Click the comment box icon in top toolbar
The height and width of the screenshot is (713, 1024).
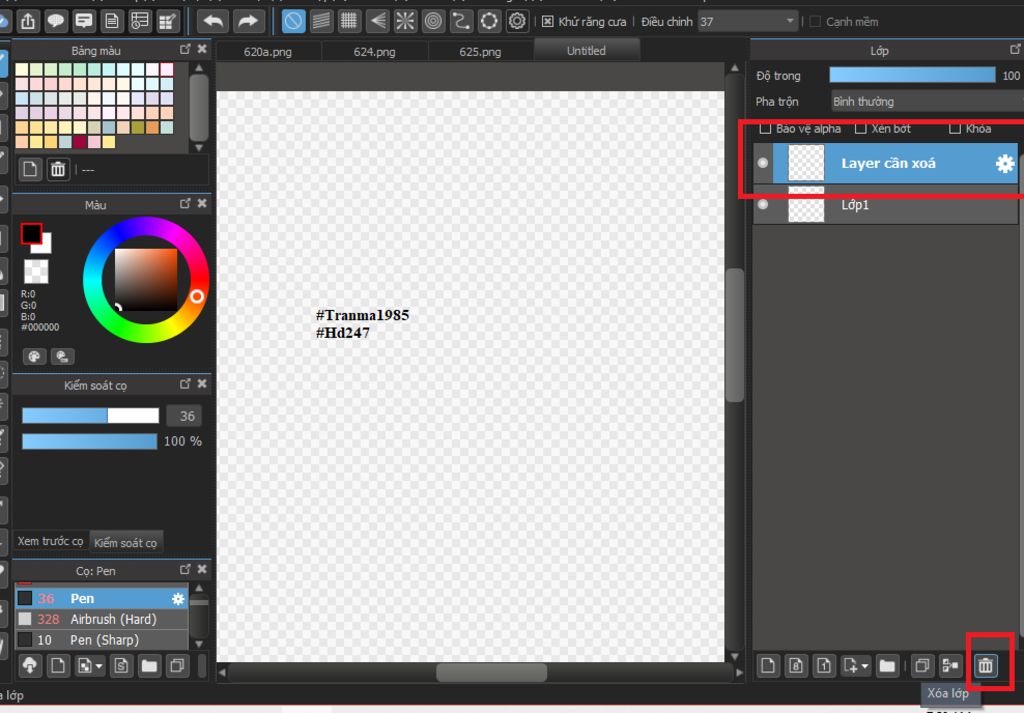(x=84, y=22)
